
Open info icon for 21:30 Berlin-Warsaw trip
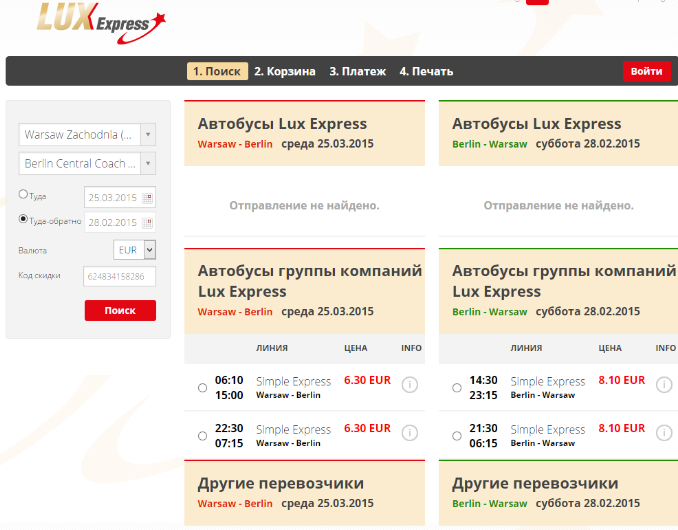click(x=663, y=434)
